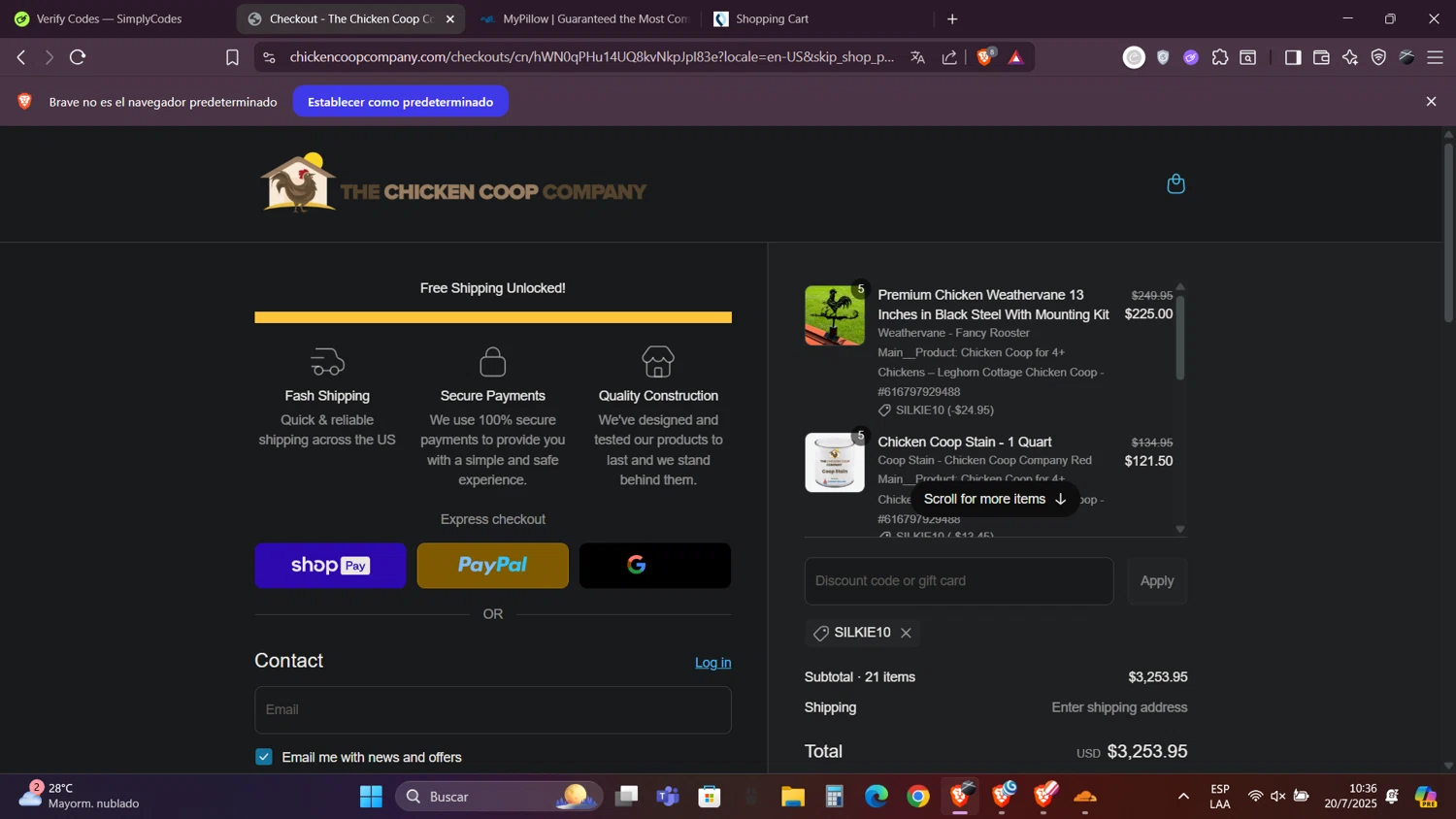
Task: Share this page link
Action: pos(949,57)
